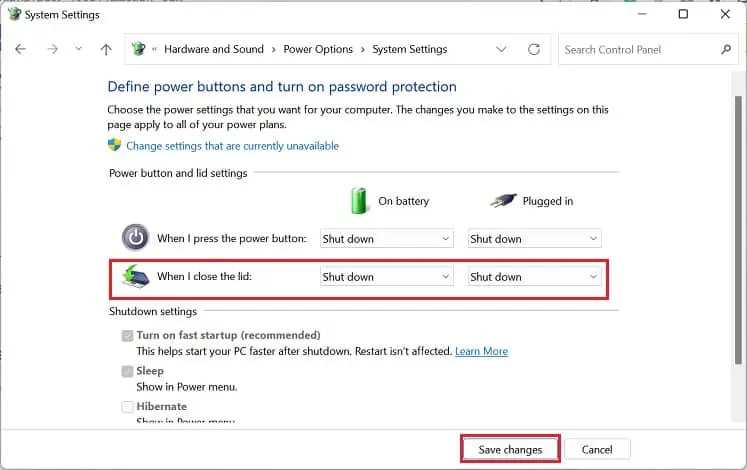Go to Hardware and Sound breadcrumb
The height and width of the screenshot is (470, 747).
coord(214,49)
